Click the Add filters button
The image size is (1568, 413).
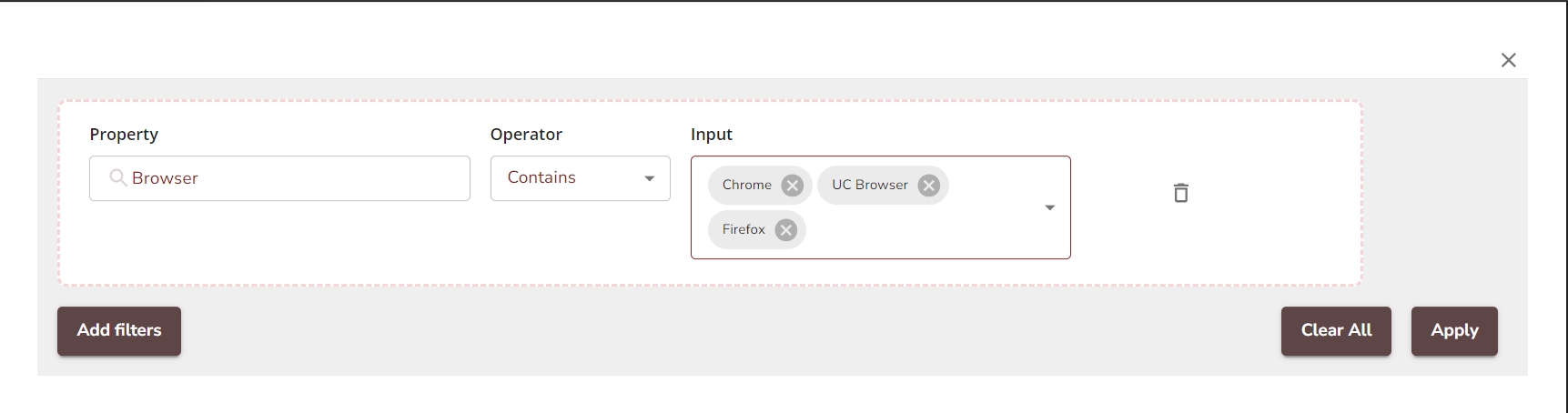point(119,331)
